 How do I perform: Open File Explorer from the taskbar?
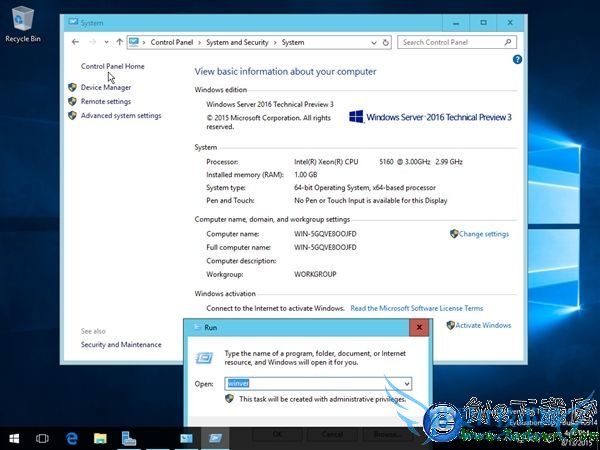coord(100,439)
